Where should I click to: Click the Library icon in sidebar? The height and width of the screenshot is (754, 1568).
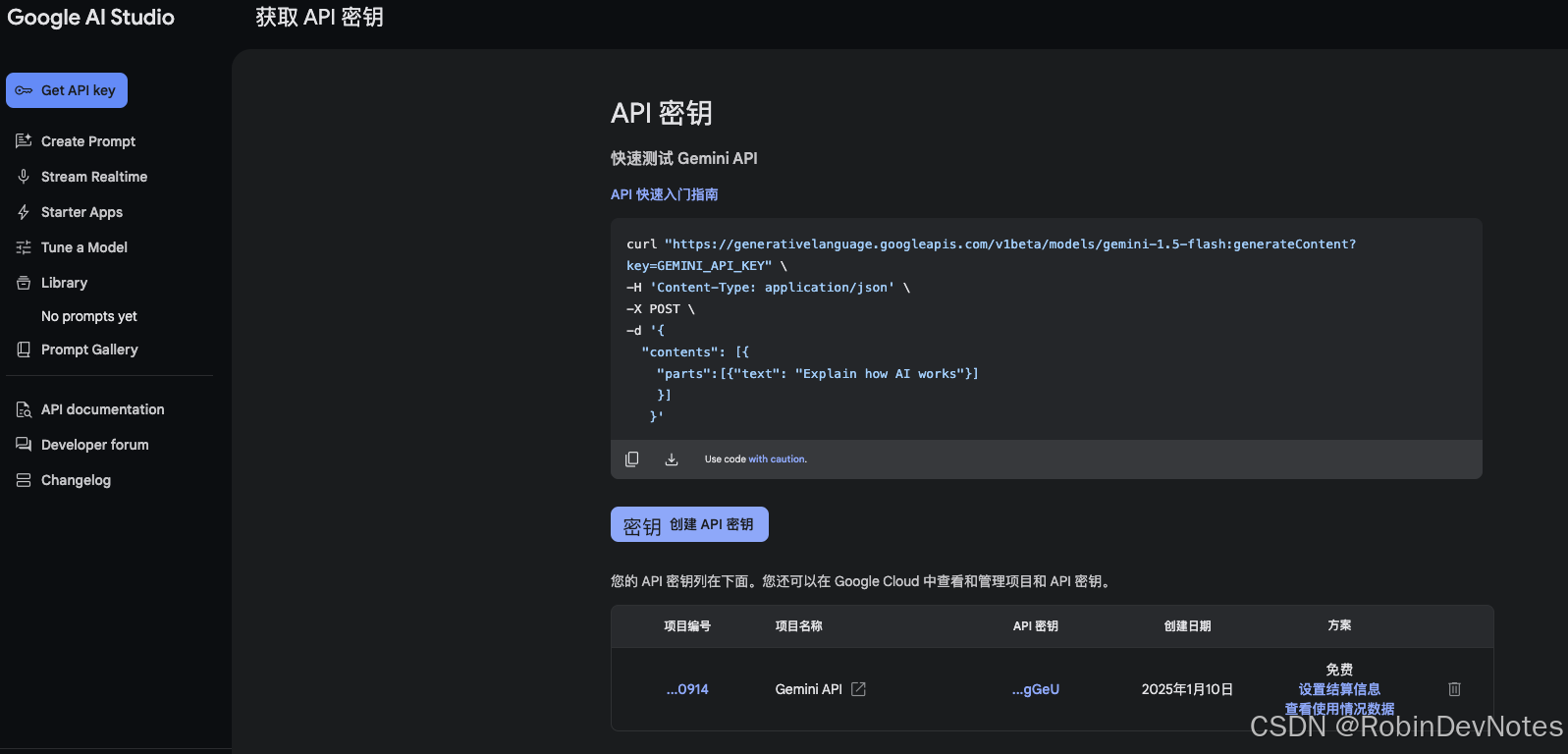coord(24,283)
